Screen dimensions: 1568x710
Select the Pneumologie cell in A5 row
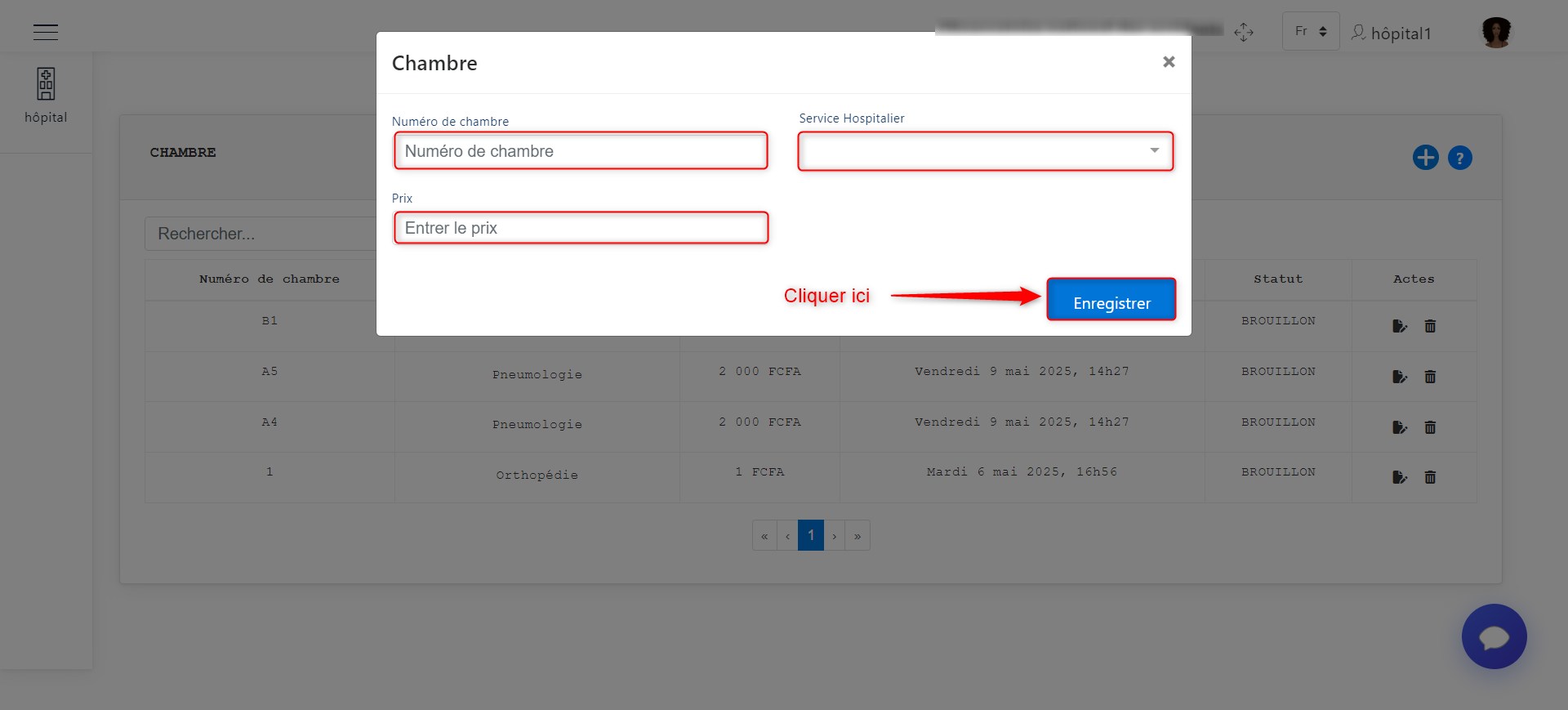[537, 375]
